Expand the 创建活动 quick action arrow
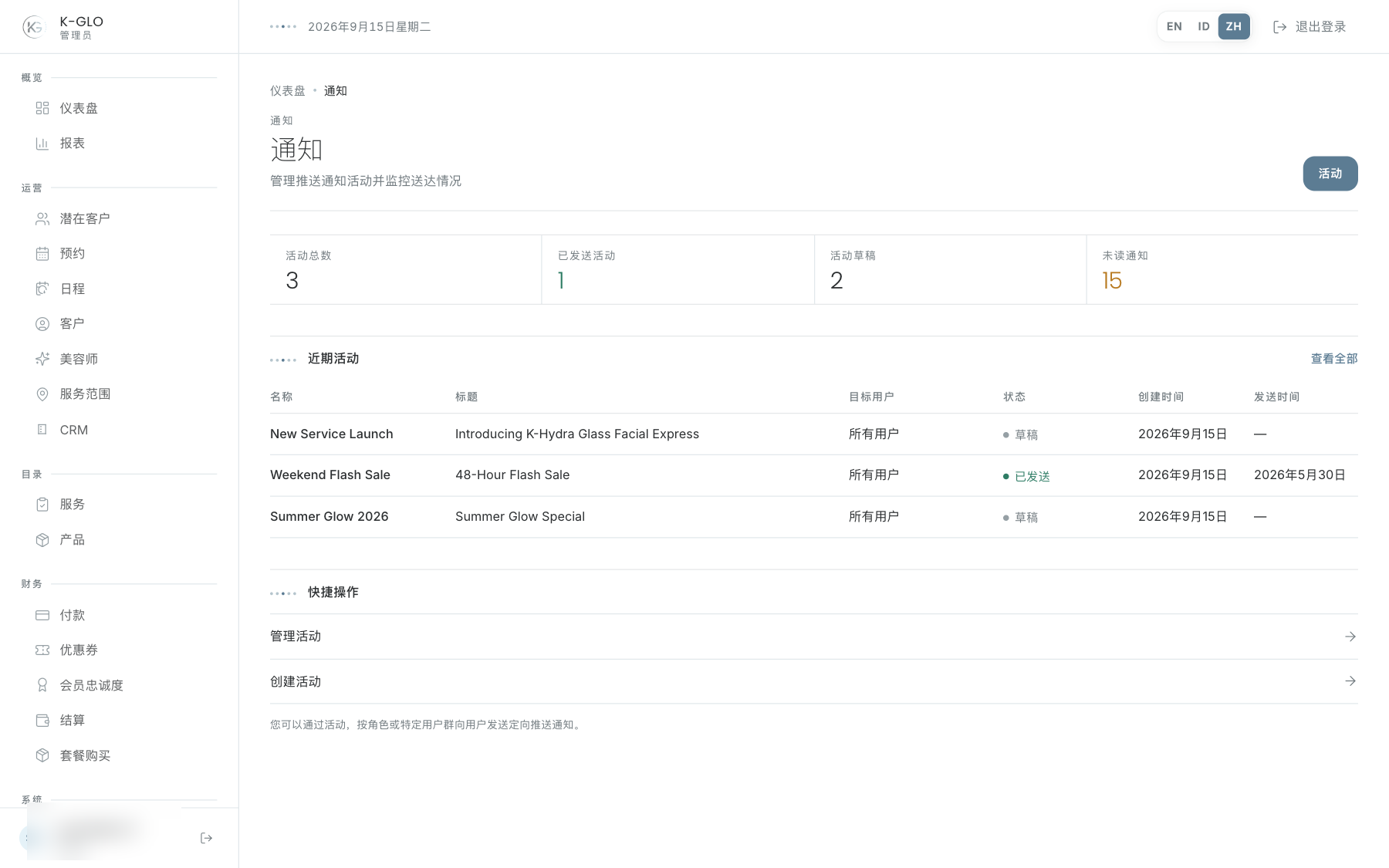Viewport: 1389px width, 868px height. pyautogui.click(x=1350, y=681)
